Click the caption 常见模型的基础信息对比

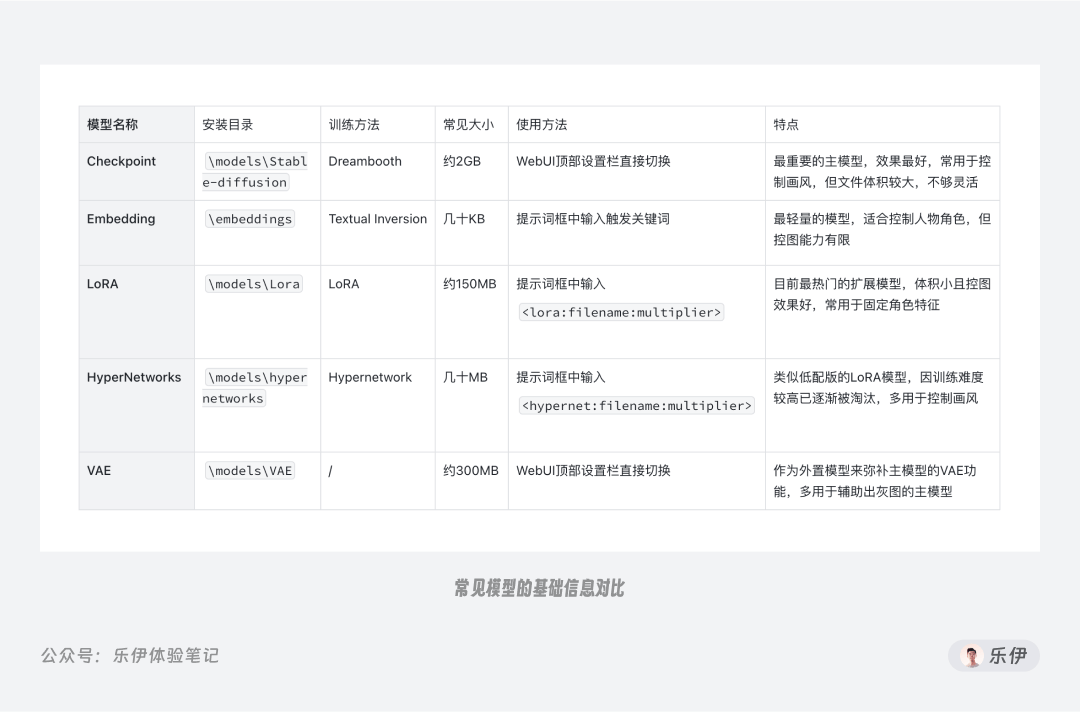pos(539,588)
